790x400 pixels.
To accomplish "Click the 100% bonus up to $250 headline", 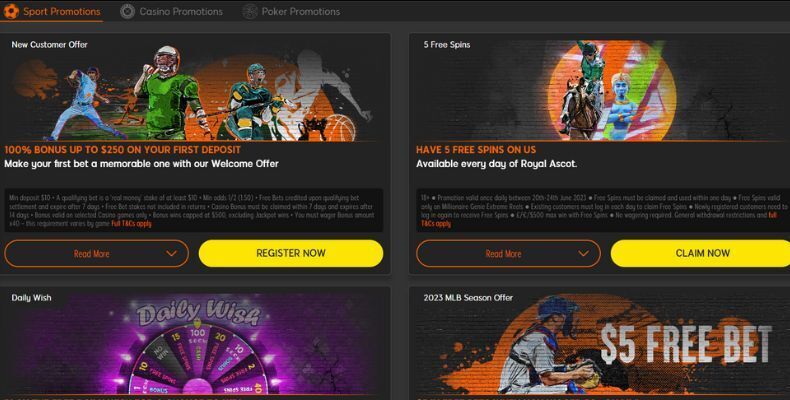I will point(122,150).
